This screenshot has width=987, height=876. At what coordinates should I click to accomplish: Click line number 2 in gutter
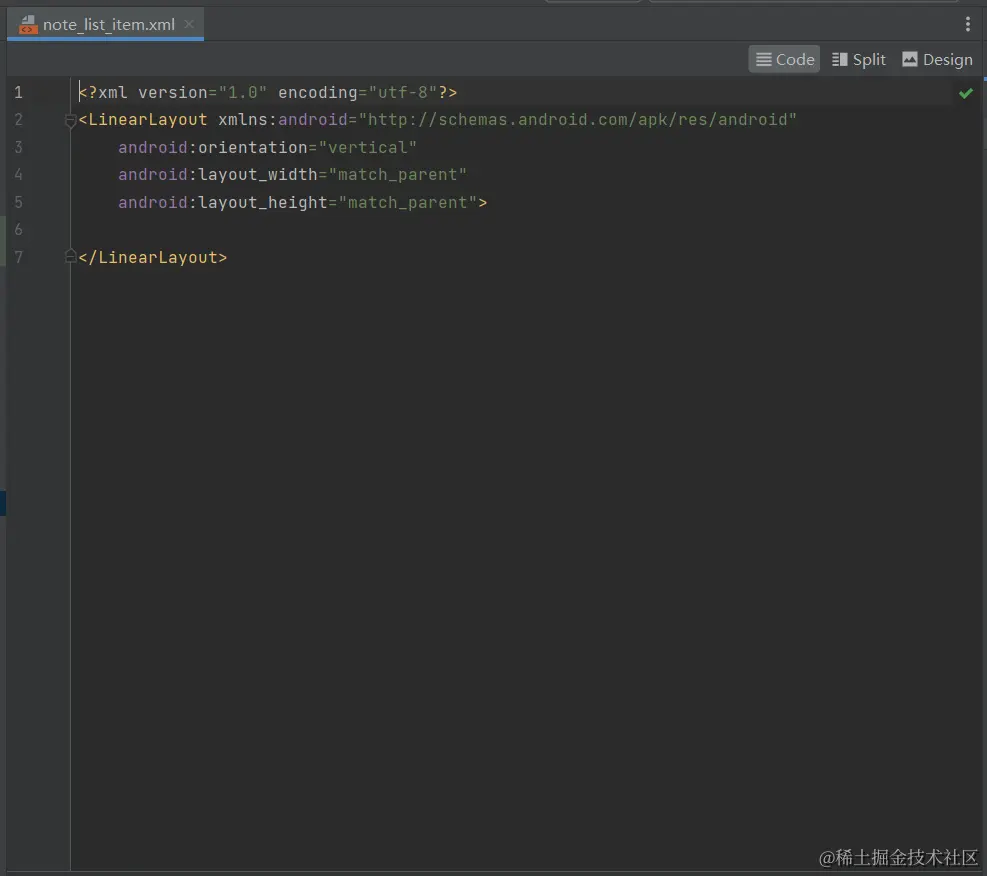(19, 120)
